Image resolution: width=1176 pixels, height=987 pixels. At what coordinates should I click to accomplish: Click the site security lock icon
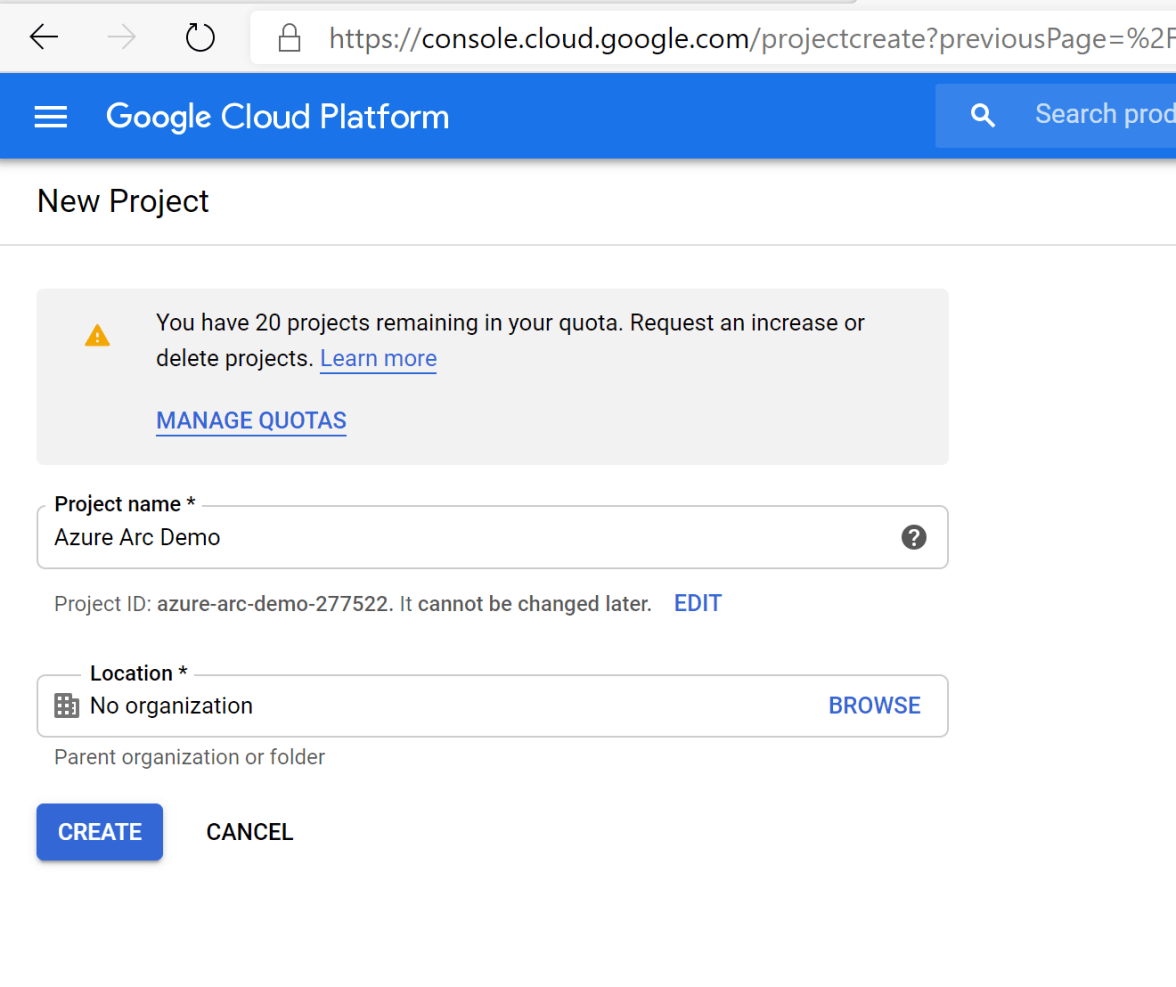[x=289, y=39]
